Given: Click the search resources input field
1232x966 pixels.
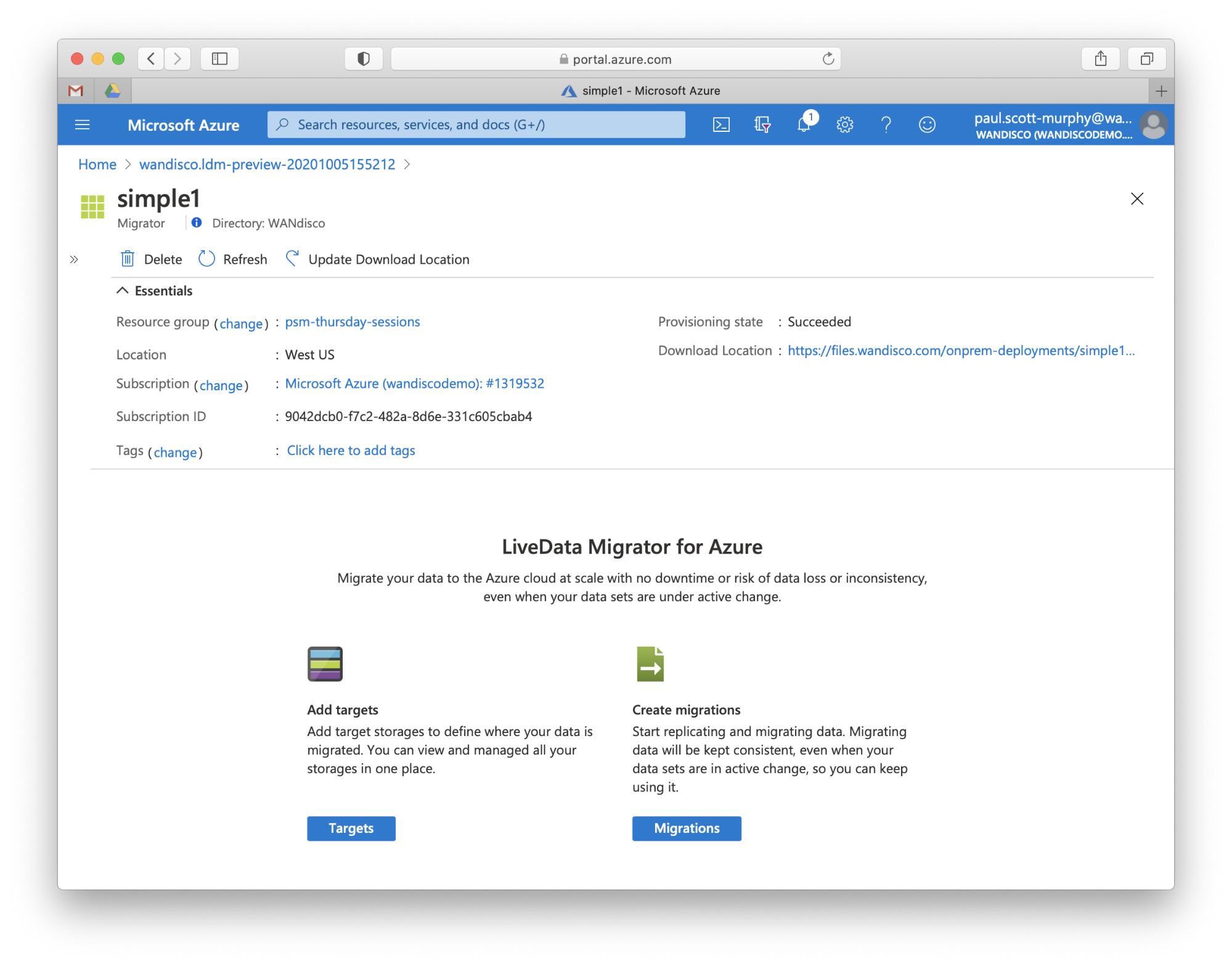Looking at the screenshot, I should tap(476, 125).
